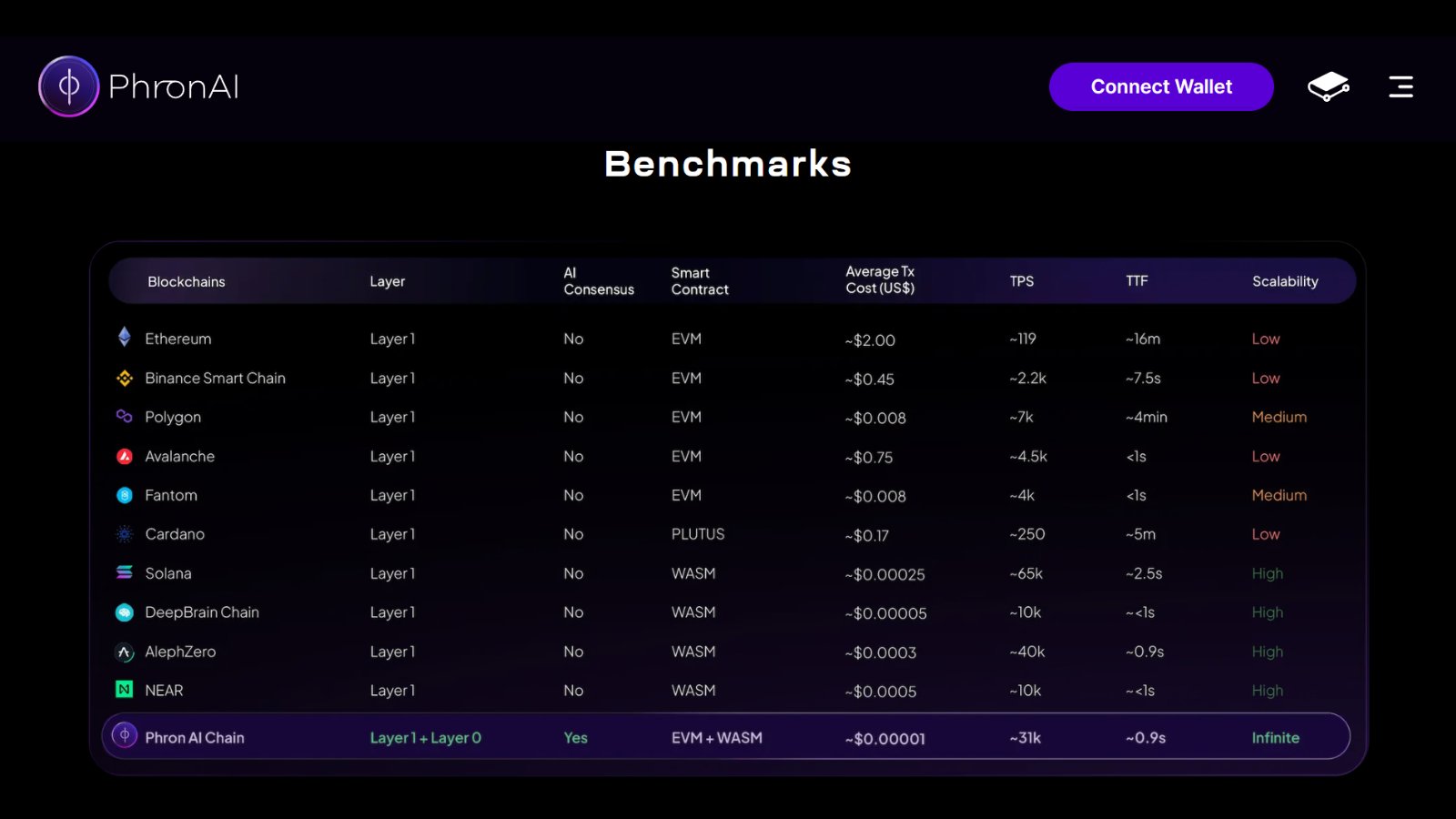Click the Cardano icon
The width and height of the screenshot is (1456, 819).
(125, 534)
